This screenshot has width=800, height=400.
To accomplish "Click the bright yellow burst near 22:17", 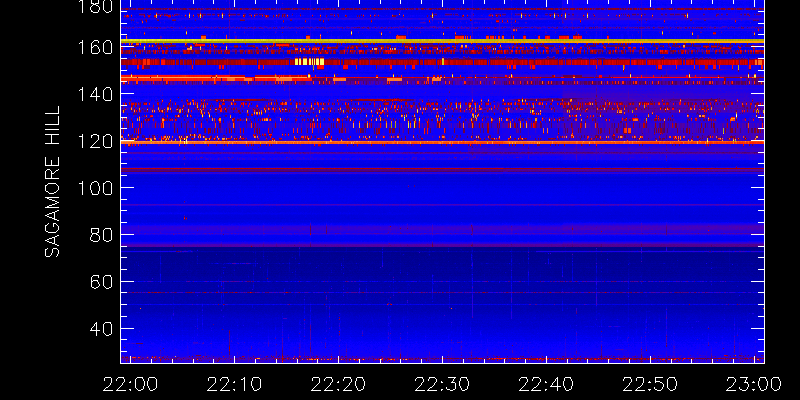I will point(310,62).
